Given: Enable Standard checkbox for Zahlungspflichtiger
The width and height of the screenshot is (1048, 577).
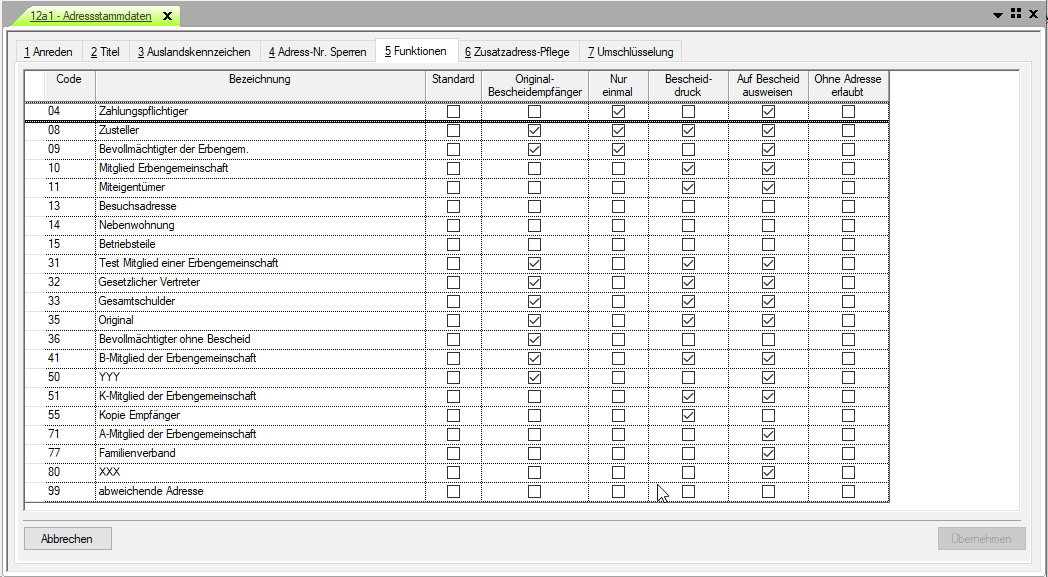Looking at the screenshot, I should [x=453, y=112].
